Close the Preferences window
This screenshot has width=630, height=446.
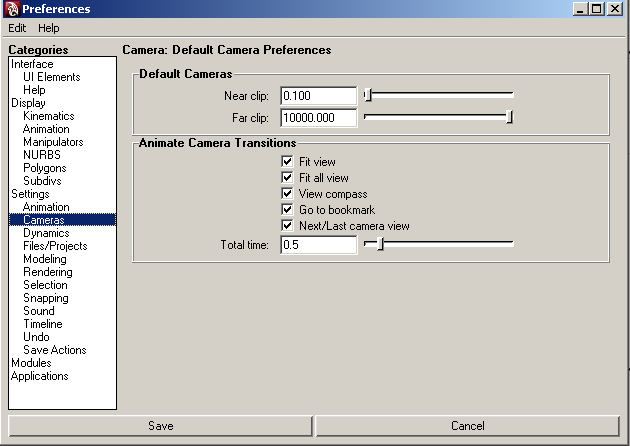(x=615, y=9)
